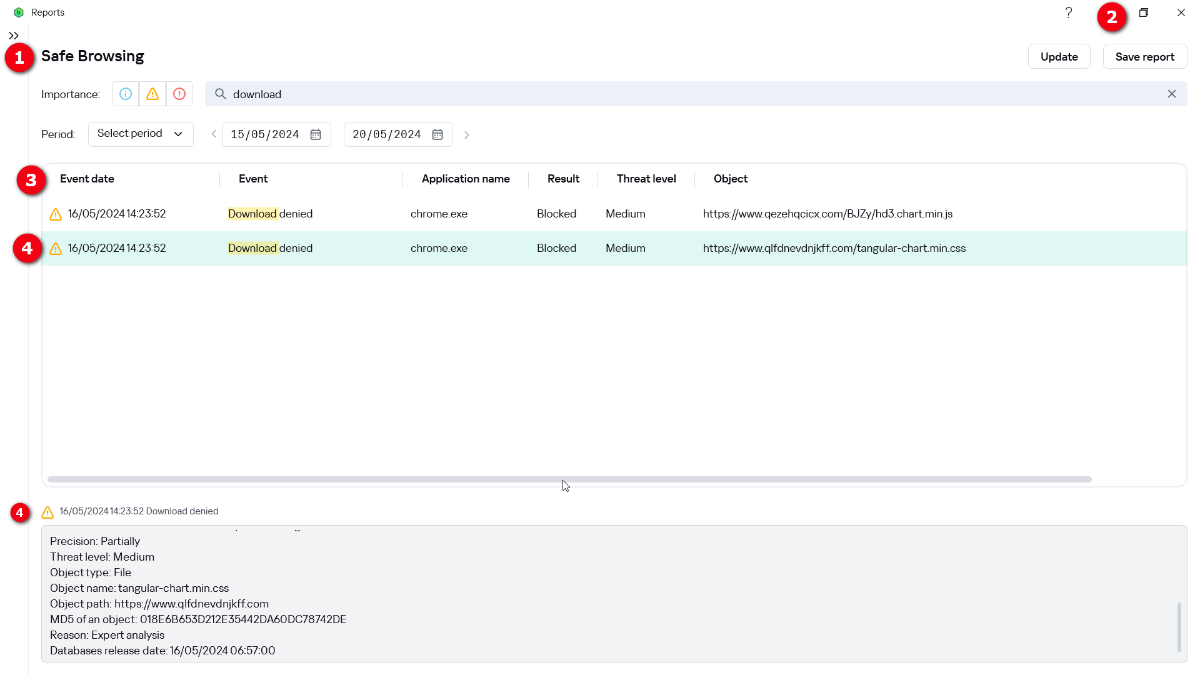Expand the sidebar with double chevron
This screenshot has width=1200, height=675.
(14, 36)
